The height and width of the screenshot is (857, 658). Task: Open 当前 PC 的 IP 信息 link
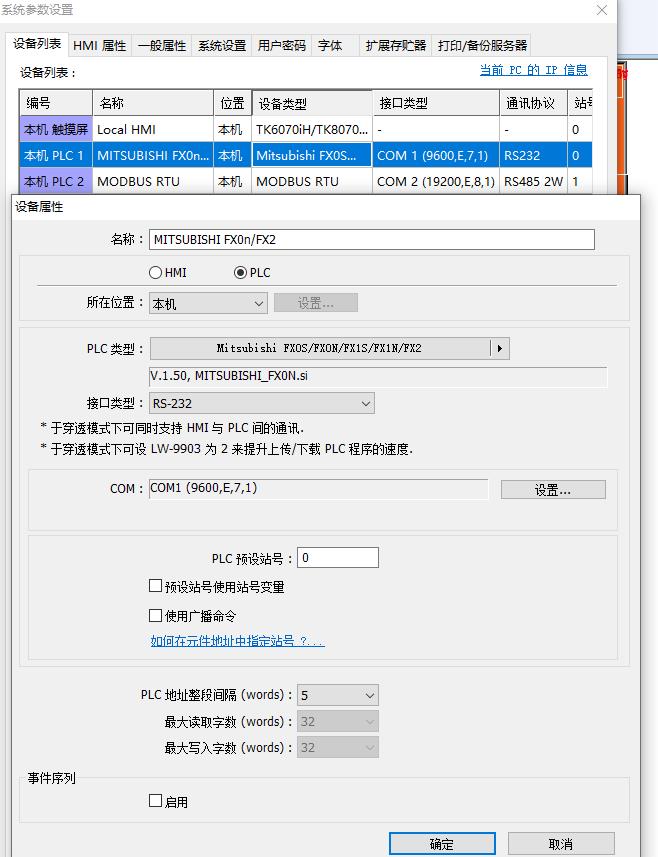533,70
